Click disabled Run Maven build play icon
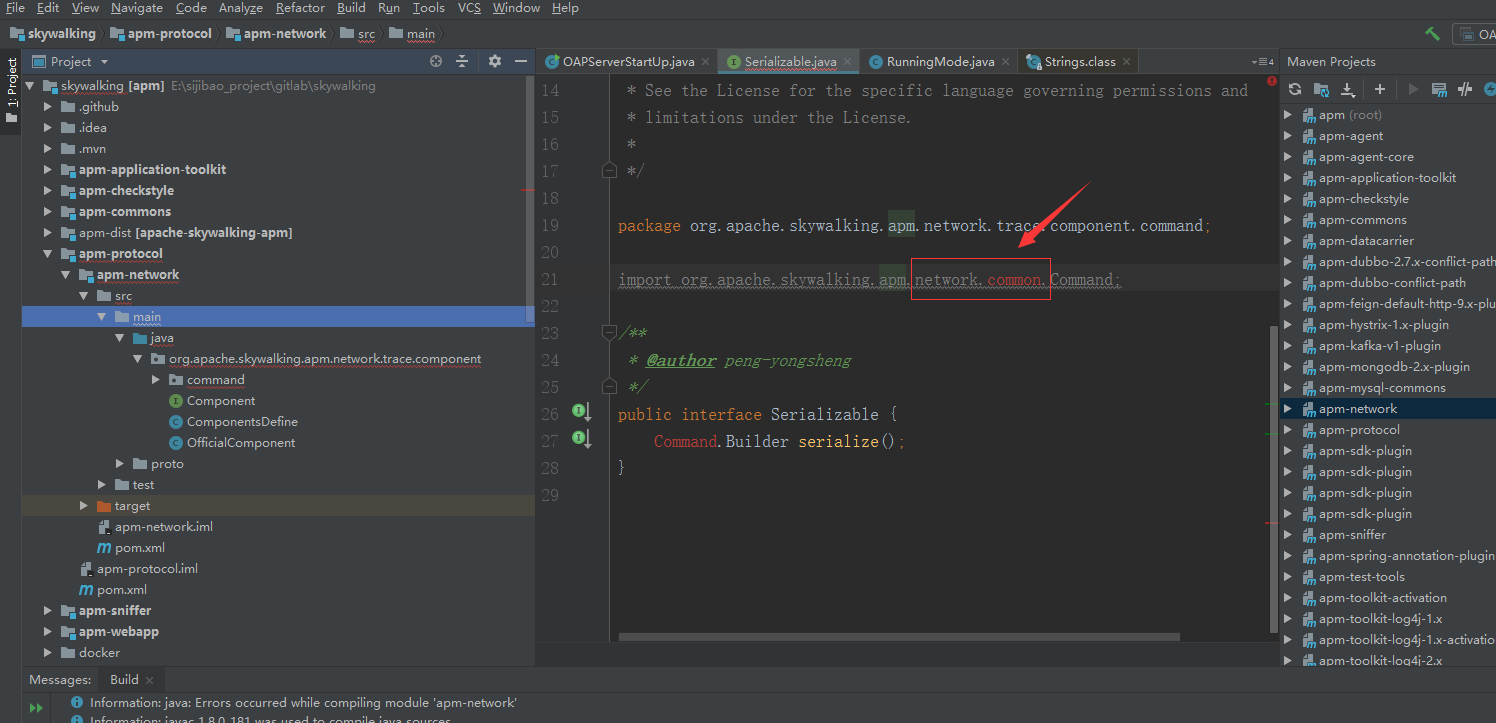 coord(1413,89)
